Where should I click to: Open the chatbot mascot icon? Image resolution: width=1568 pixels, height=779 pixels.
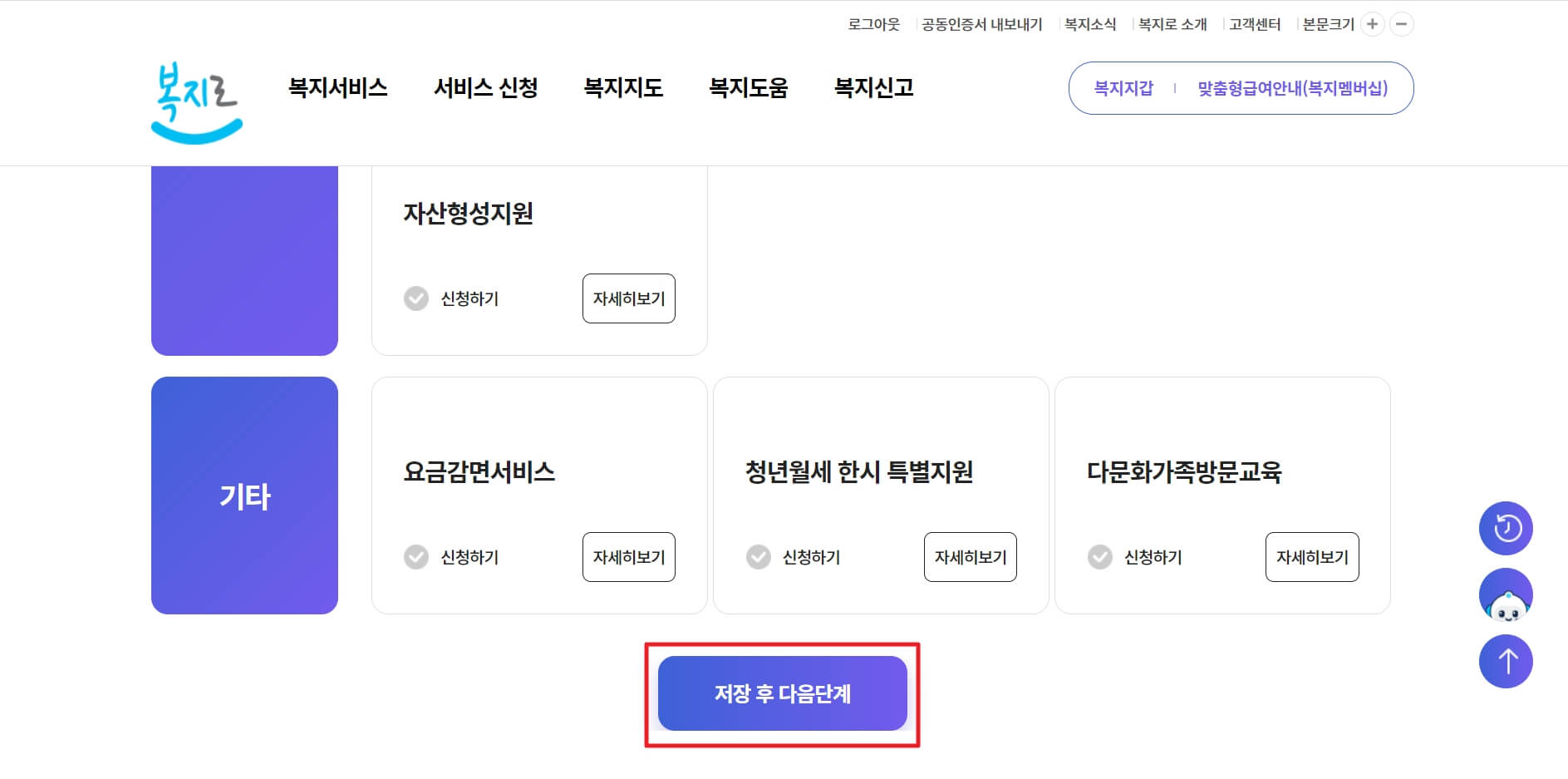tap(1506, 595)
